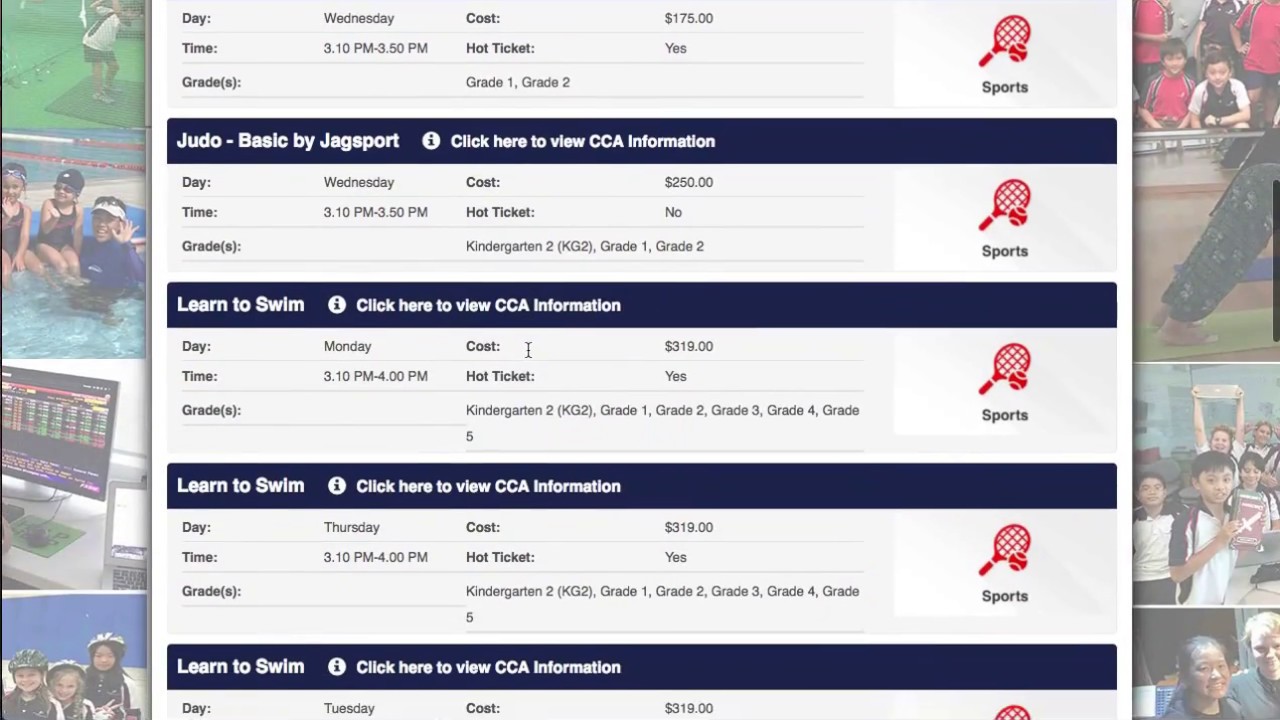View CCA Information for Tuesday's Learn to Swim
This screenshot has height=720, width=1280.
(488, 667)
